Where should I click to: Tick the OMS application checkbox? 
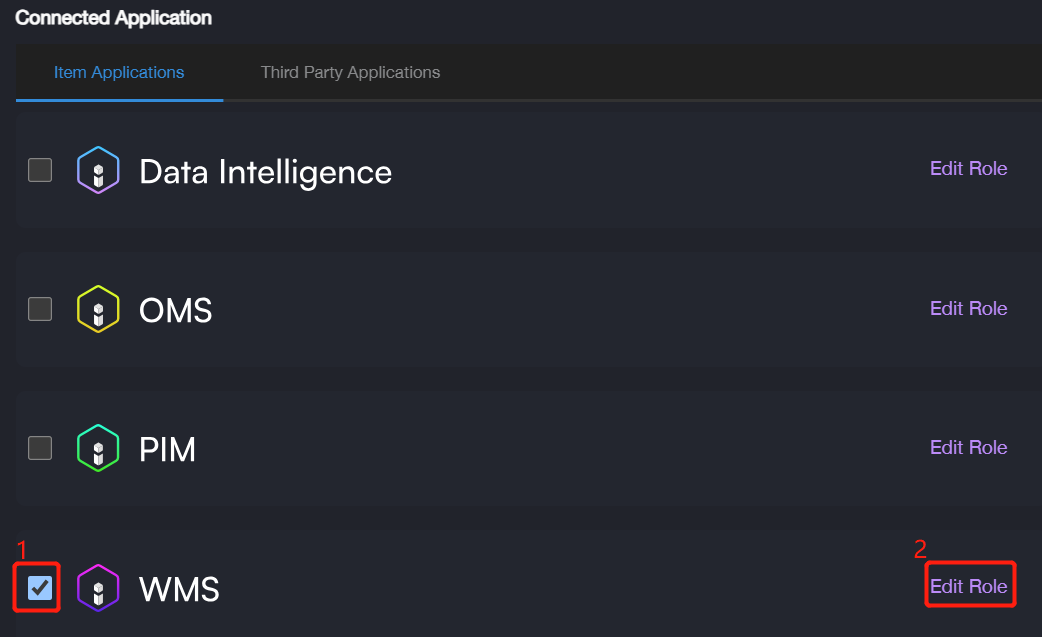click(40, 309)
